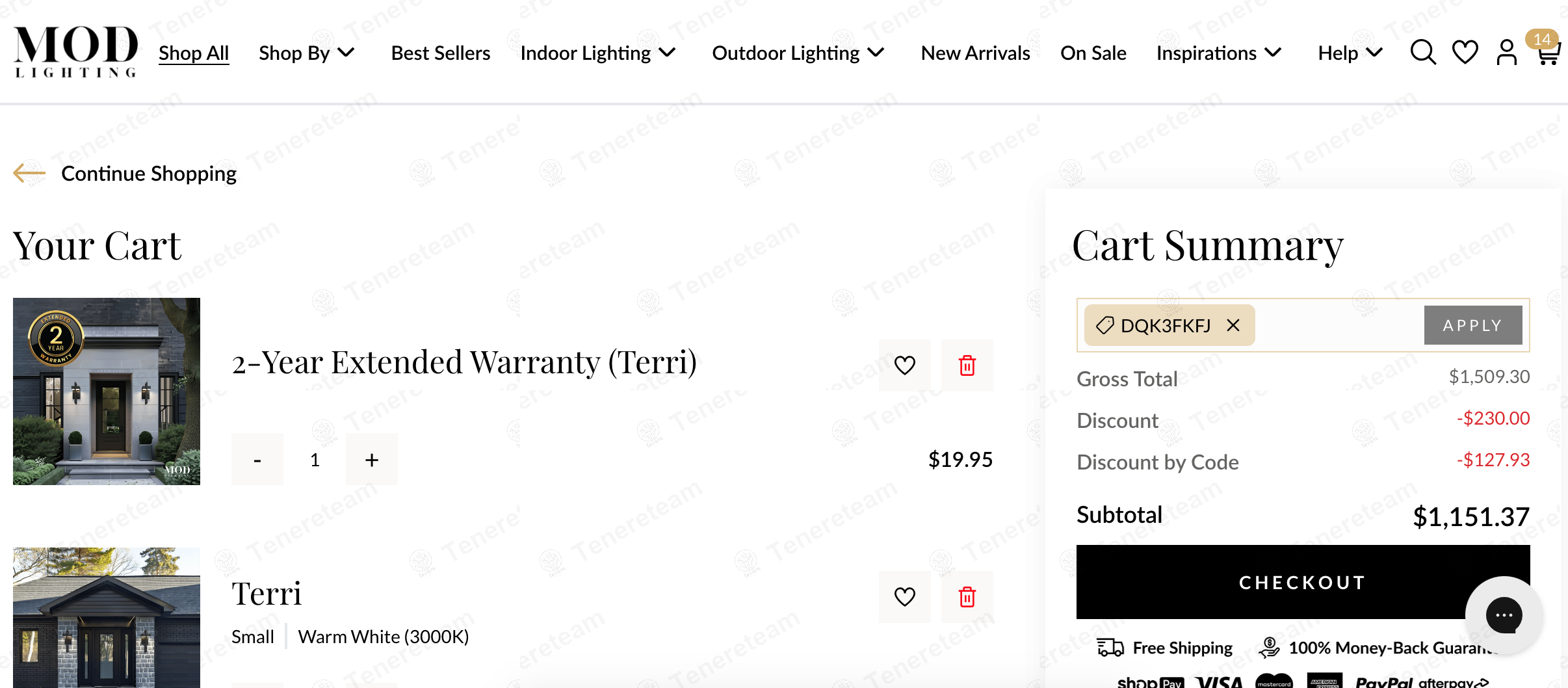Add Terri lamp to wishlist

[904, 597]
